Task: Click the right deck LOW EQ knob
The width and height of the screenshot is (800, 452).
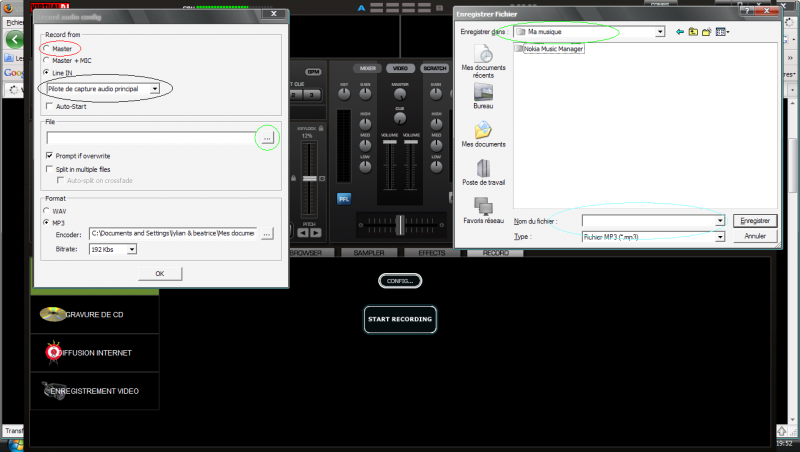Action: point(436,166)
